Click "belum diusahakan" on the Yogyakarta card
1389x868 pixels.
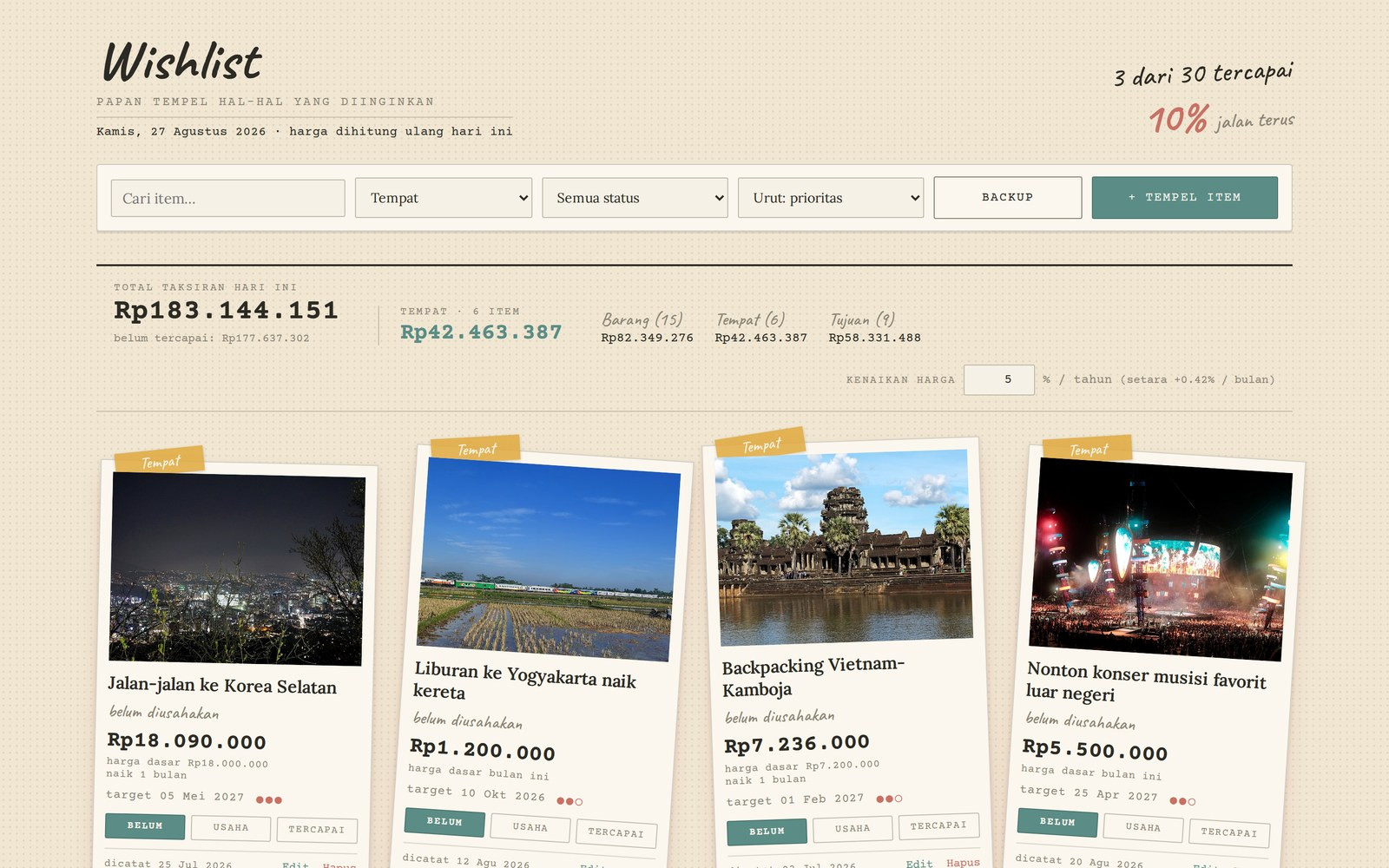pyautogui.click(x=468, y=720)
